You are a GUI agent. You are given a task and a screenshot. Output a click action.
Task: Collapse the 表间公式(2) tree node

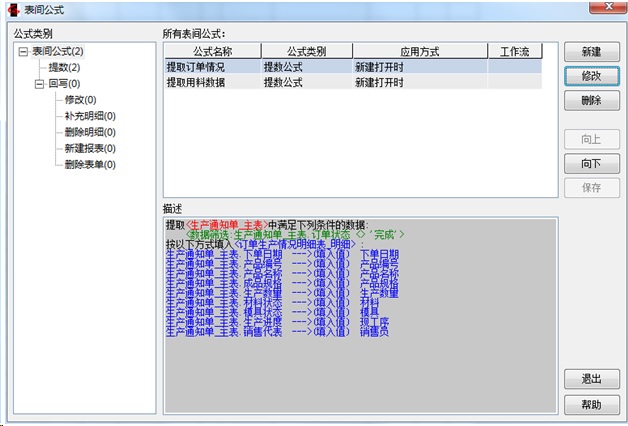23,51
